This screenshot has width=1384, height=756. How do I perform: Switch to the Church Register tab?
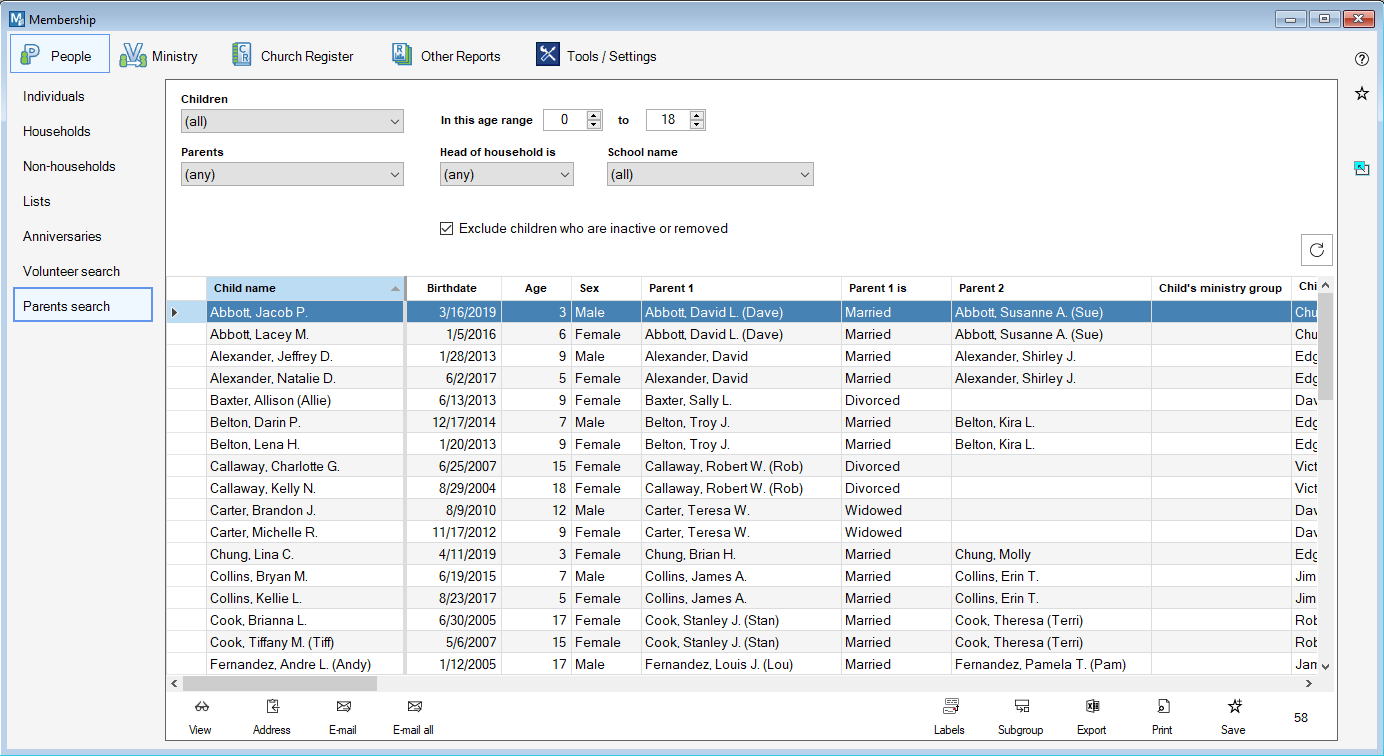coord(292,56)
